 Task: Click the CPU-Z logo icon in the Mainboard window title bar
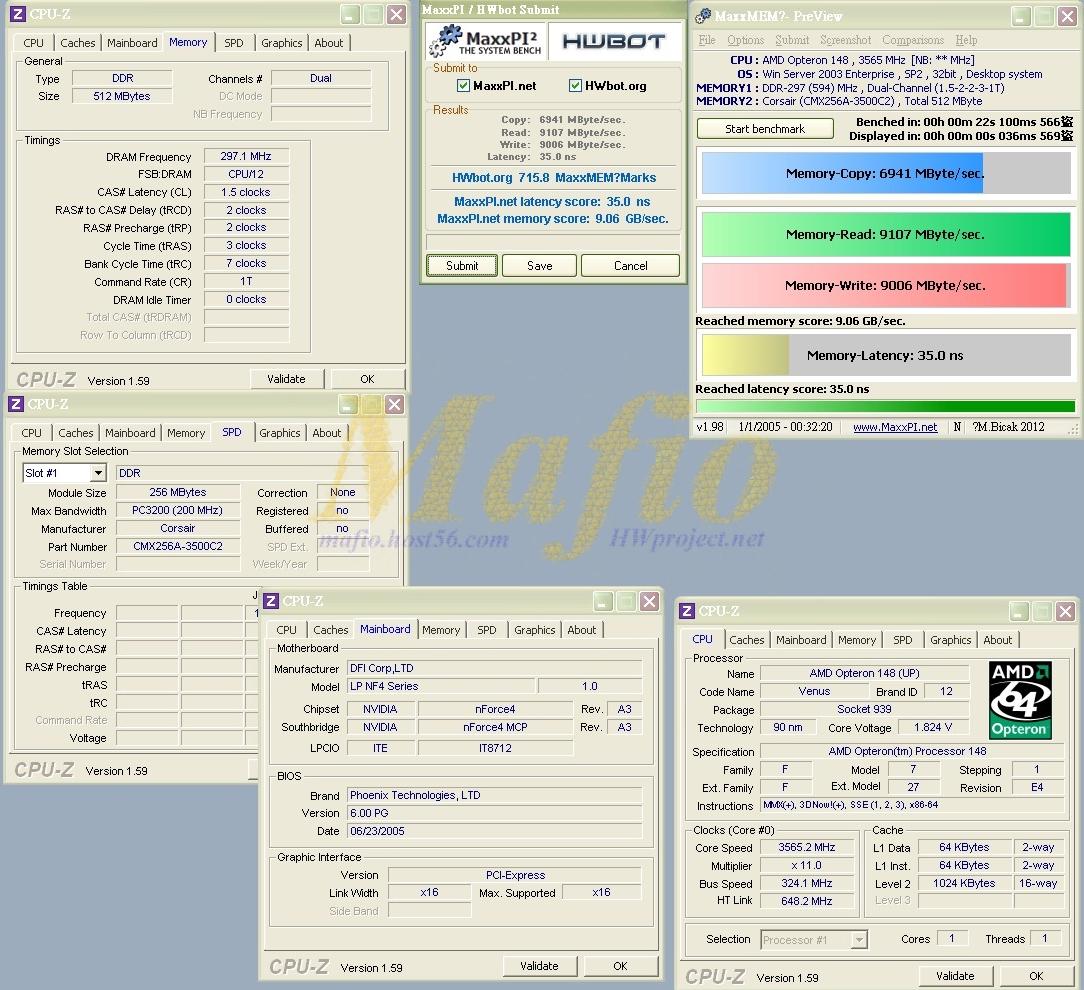tap(271, 601)
